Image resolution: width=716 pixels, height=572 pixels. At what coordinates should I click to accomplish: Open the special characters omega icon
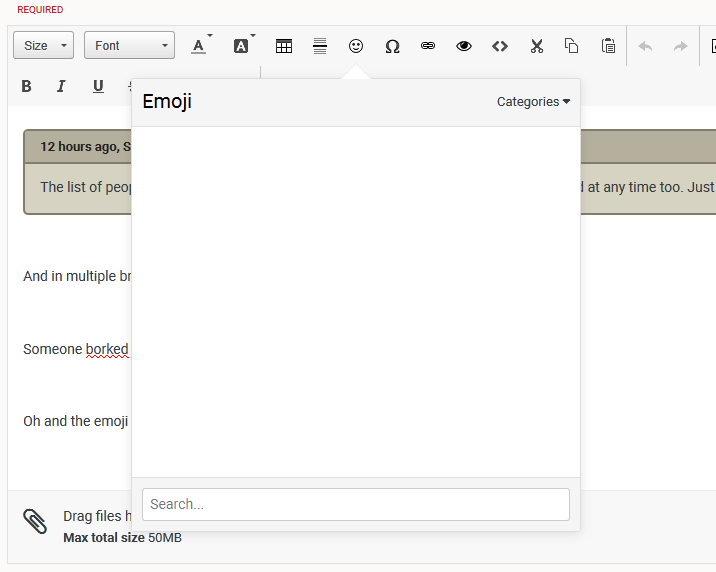click(392, 46)
